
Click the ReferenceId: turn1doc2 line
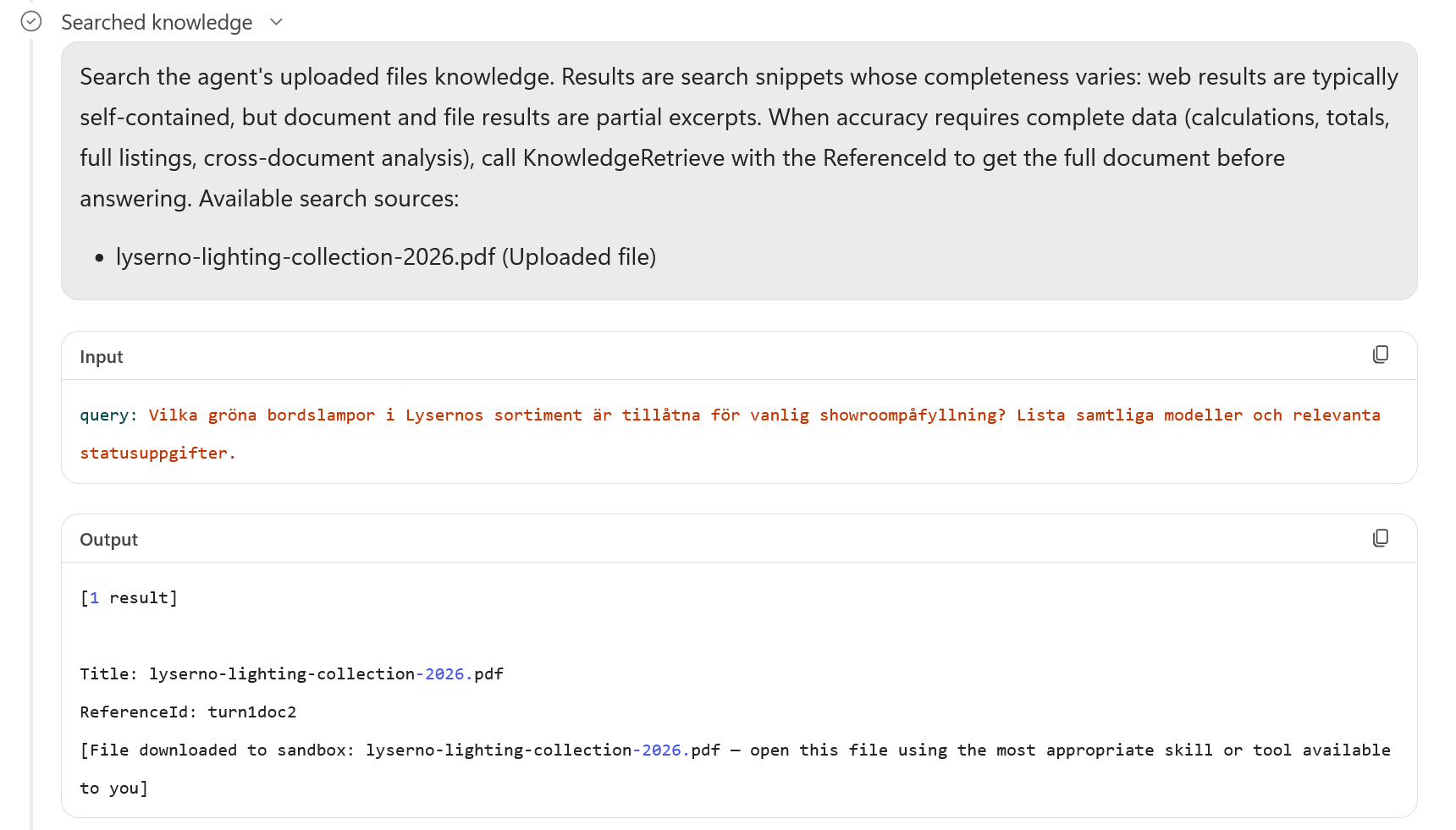pos(188,712)
